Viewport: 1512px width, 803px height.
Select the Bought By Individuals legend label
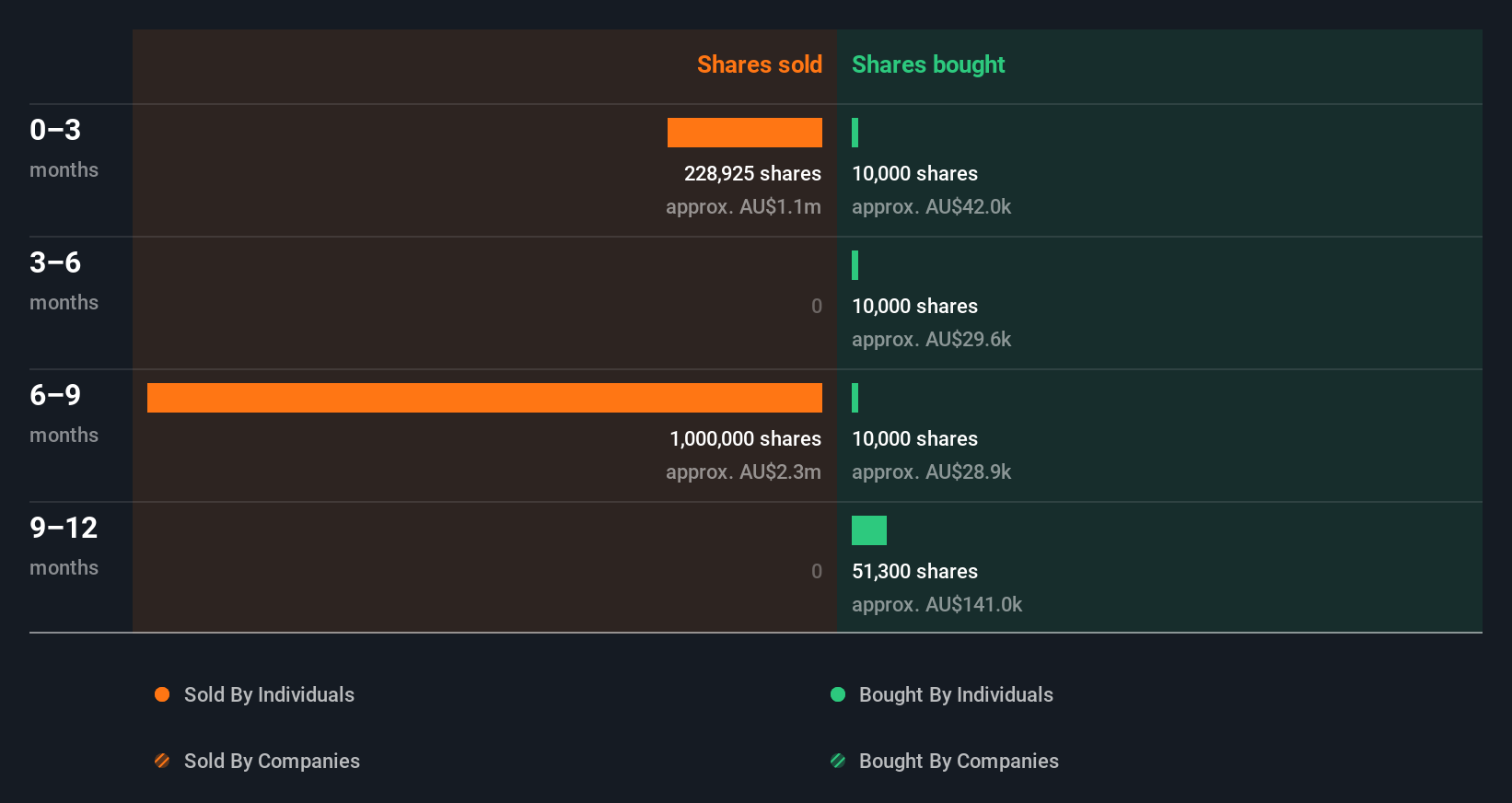(x=956, y=694)
